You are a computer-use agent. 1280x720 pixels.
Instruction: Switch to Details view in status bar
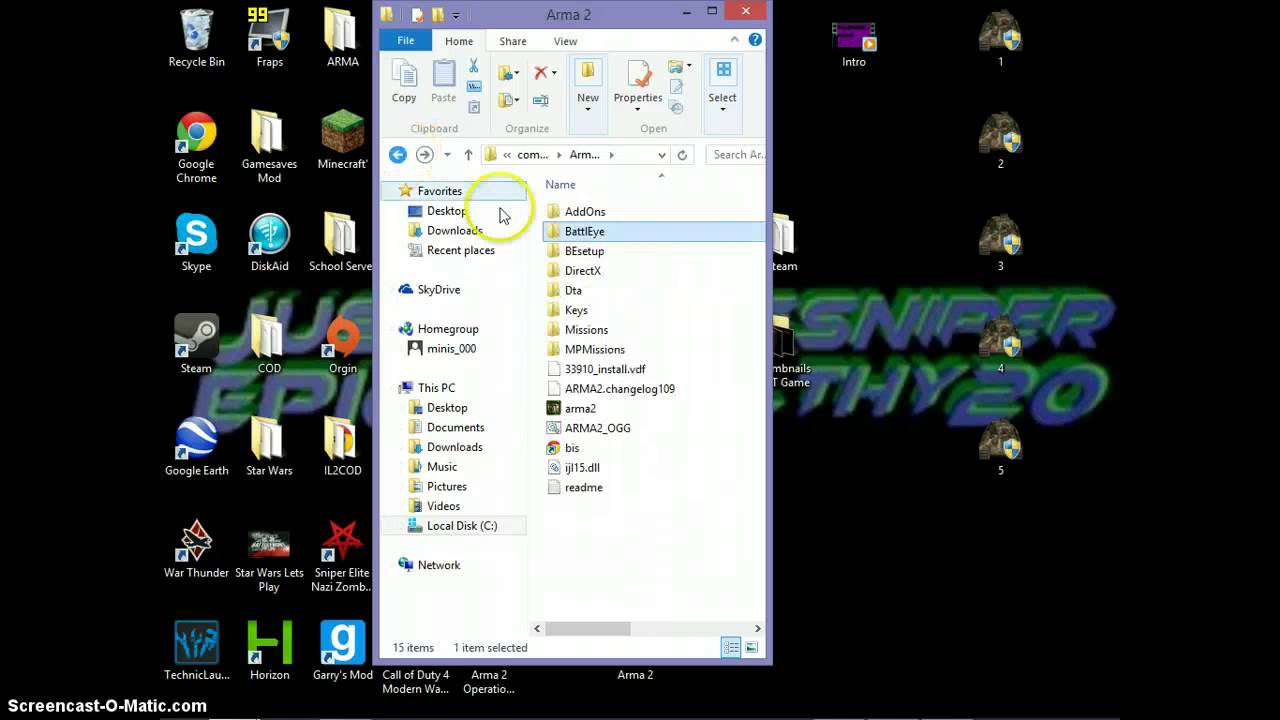coord(731,648)
